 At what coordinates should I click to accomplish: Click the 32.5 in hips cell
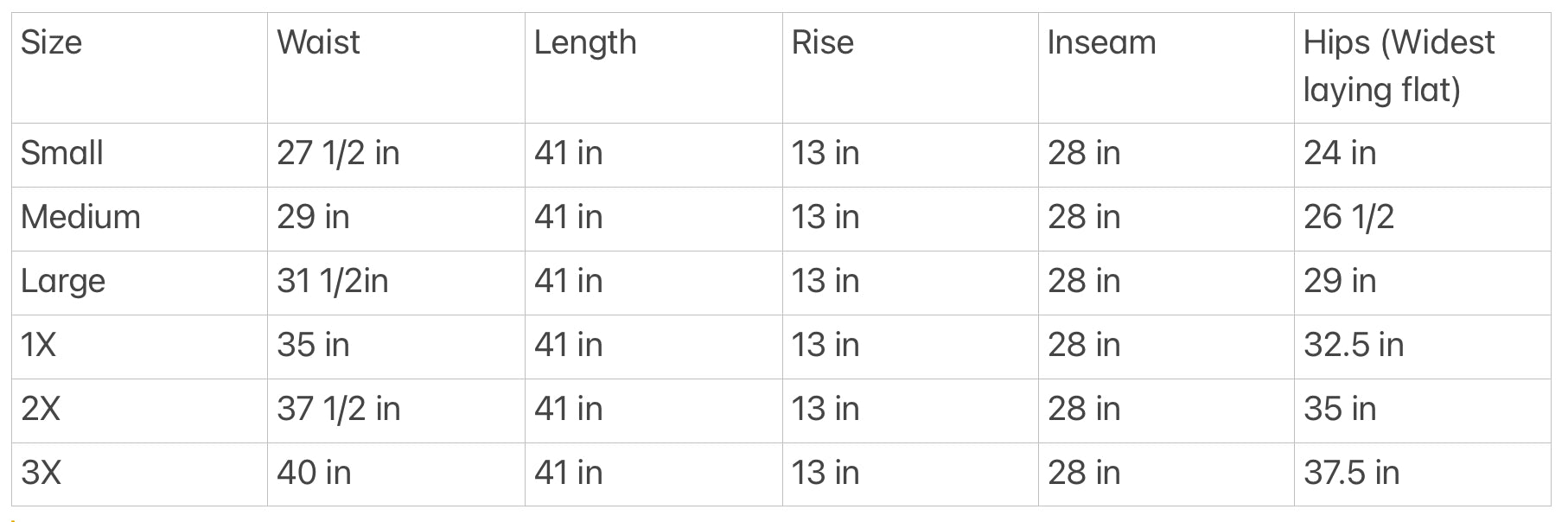(1354, 345)
